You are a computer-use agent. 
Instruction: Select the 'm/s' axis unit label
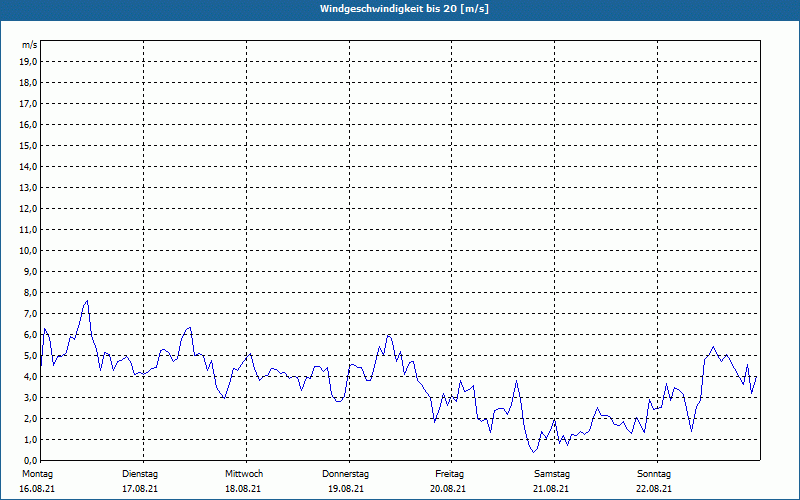click(30, 45)
